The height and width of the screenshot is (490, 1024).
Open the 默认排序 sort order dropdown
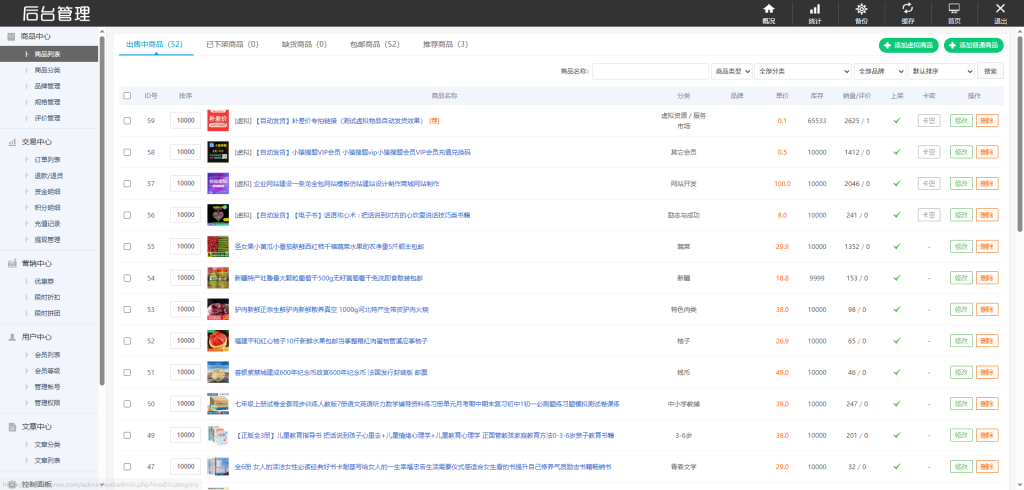point(941,71)
